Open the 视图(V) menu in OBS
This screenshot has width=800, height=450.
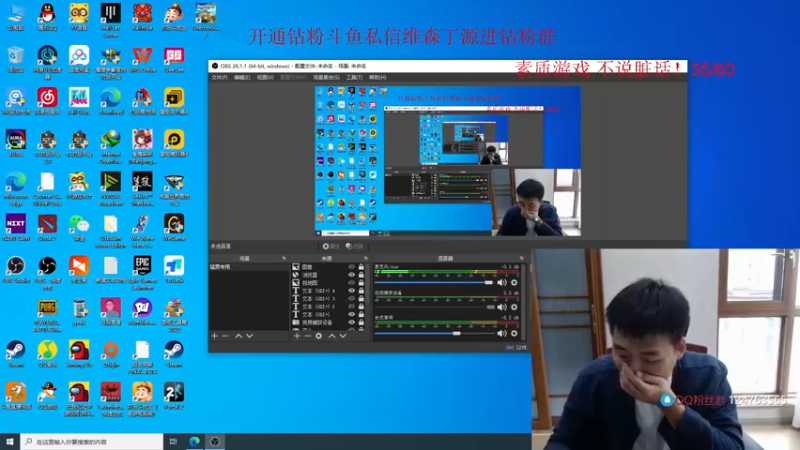(265, 78)
